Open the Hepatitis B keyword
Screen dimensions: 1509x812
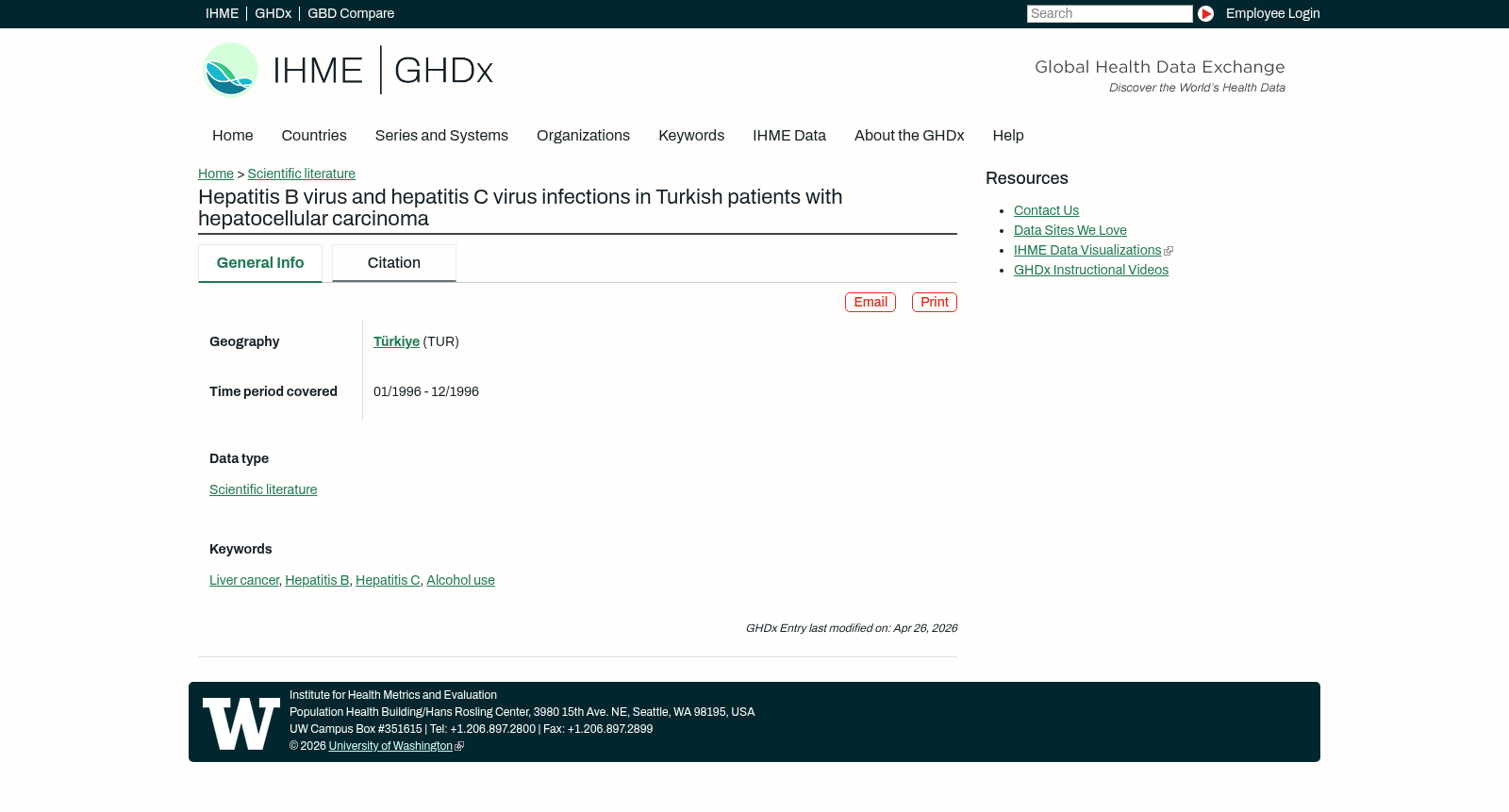click(317, 580)
